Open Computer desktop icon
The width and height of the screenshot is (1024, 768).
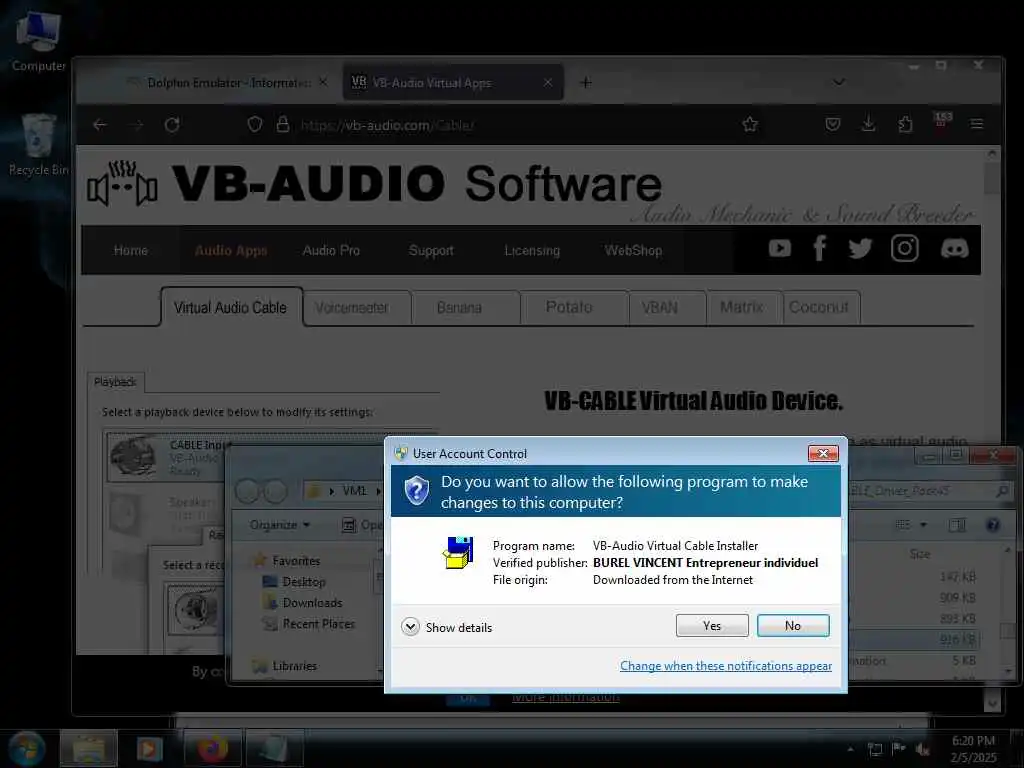click(x=39, y=40)
